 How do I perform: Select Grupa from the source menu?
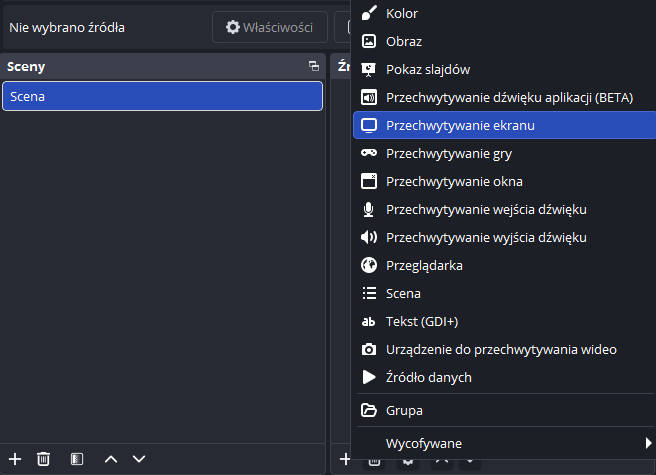(404, 411)
